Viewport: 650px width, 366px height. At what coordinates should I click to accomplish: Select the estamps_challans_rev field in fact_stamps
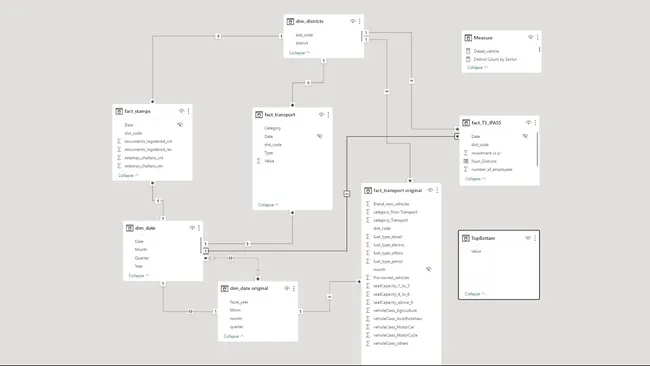coord(144,166)
